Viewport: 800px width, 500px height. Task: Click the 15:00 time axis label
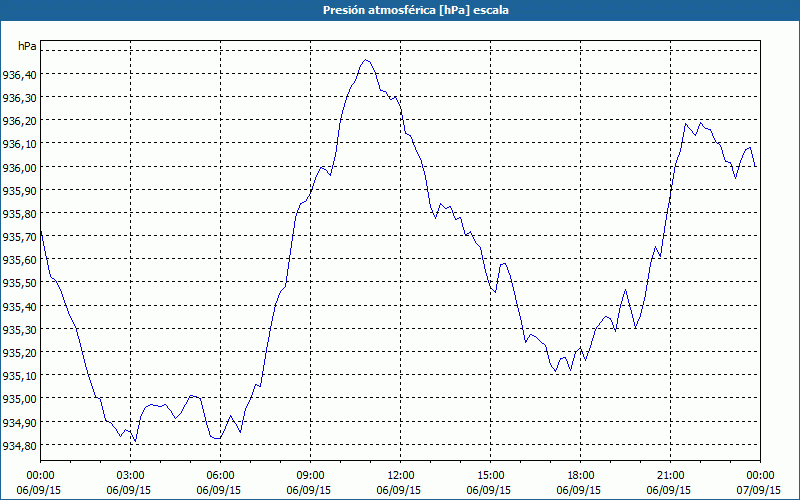click(490, 476)
